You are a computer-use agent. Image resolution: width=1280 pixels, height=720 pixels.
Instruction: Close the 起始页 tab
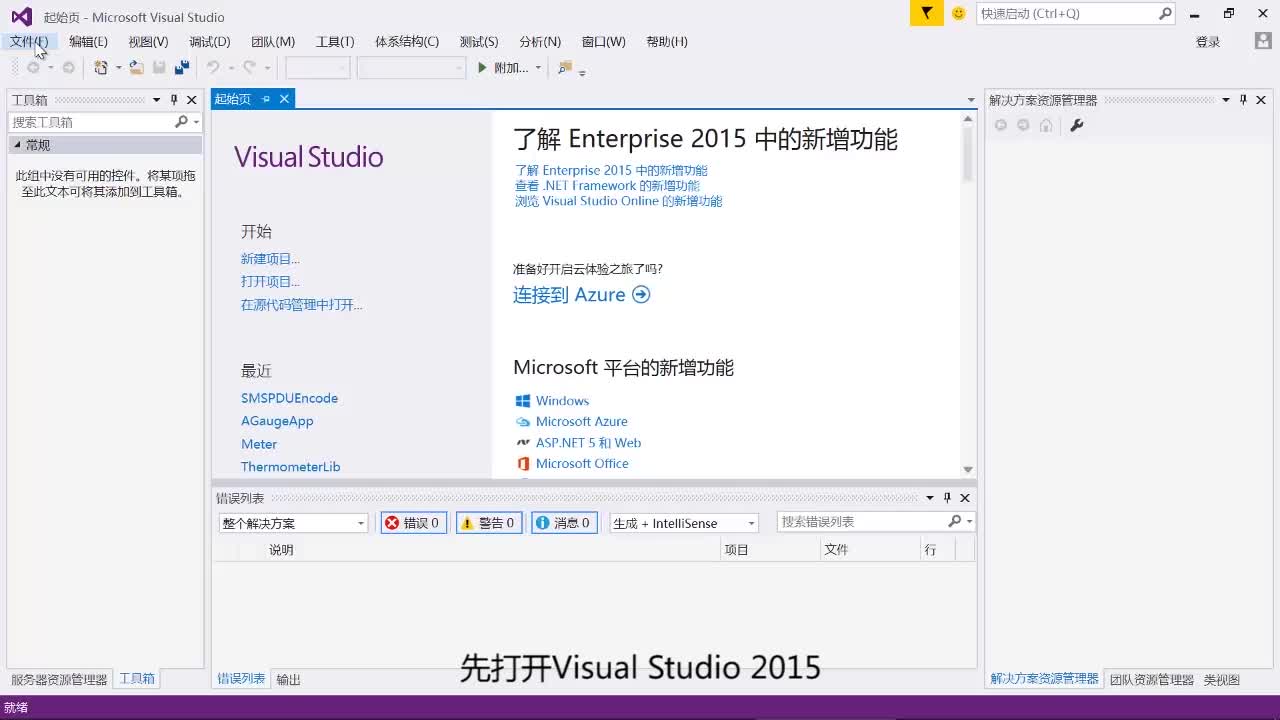284,99
